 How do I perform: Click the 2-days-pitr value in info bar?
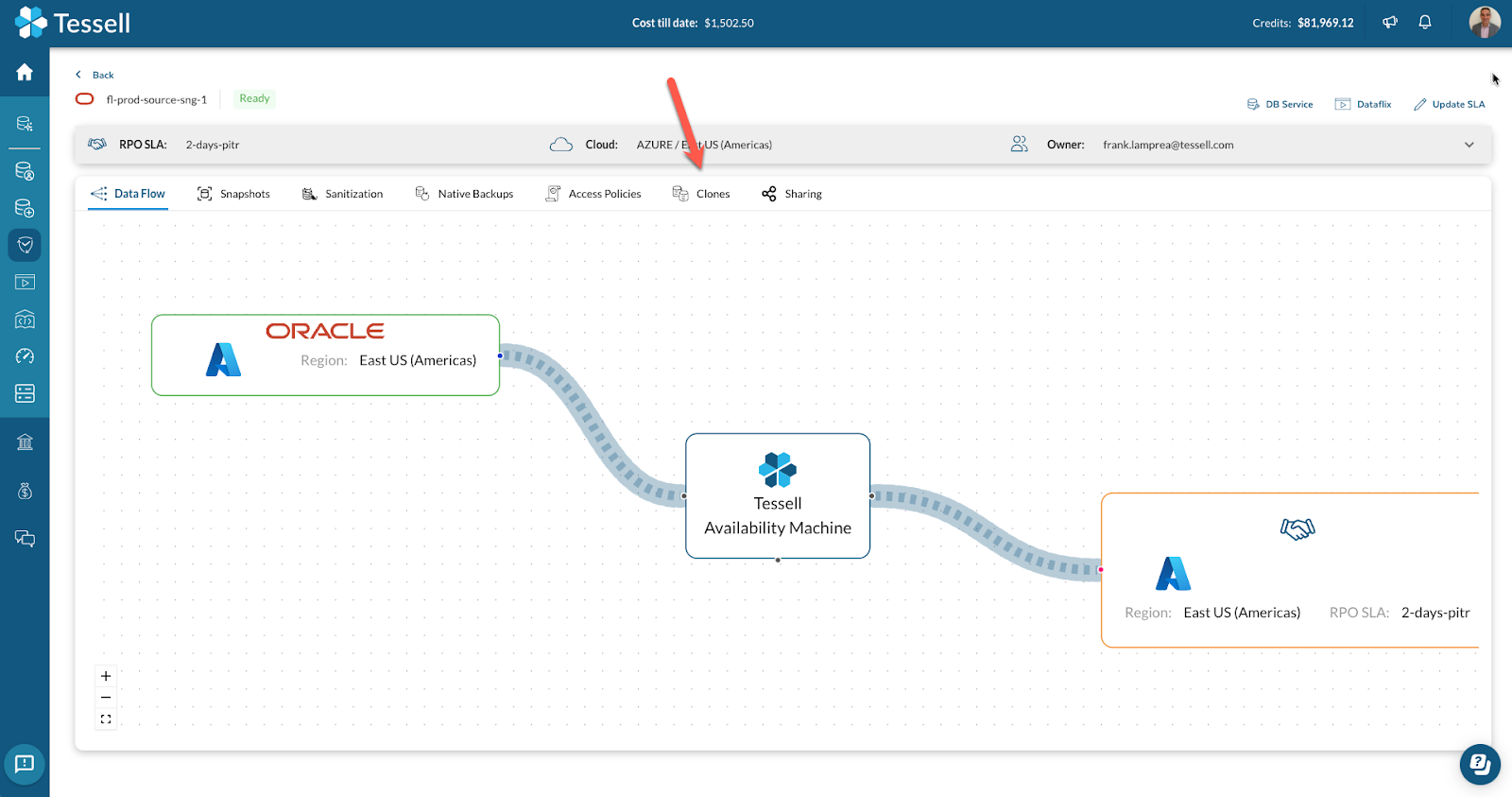point(213,145)
